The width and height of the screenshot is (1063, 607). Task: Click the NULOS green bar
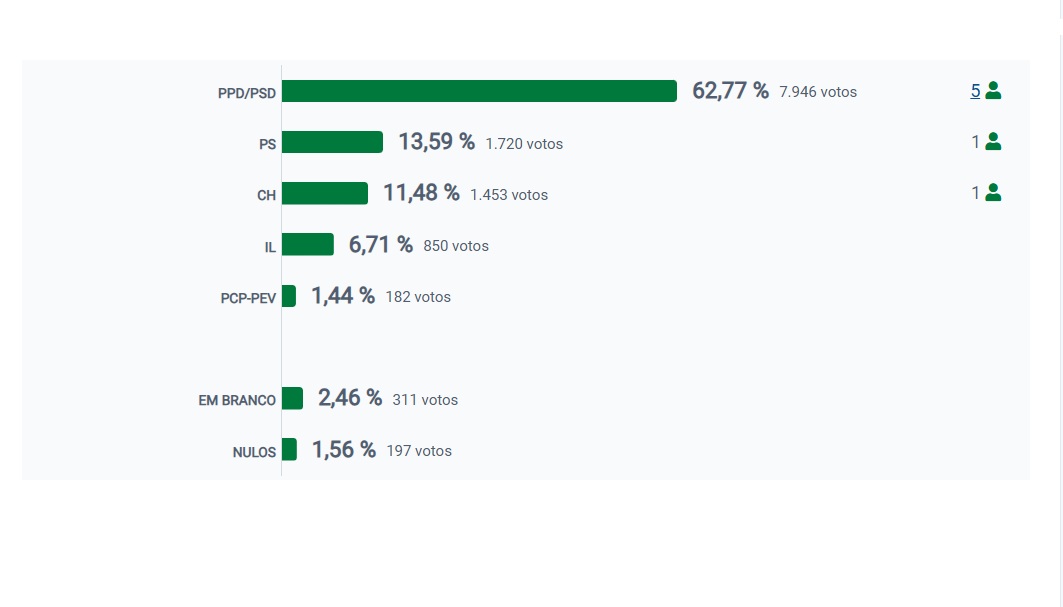(289, 450)
